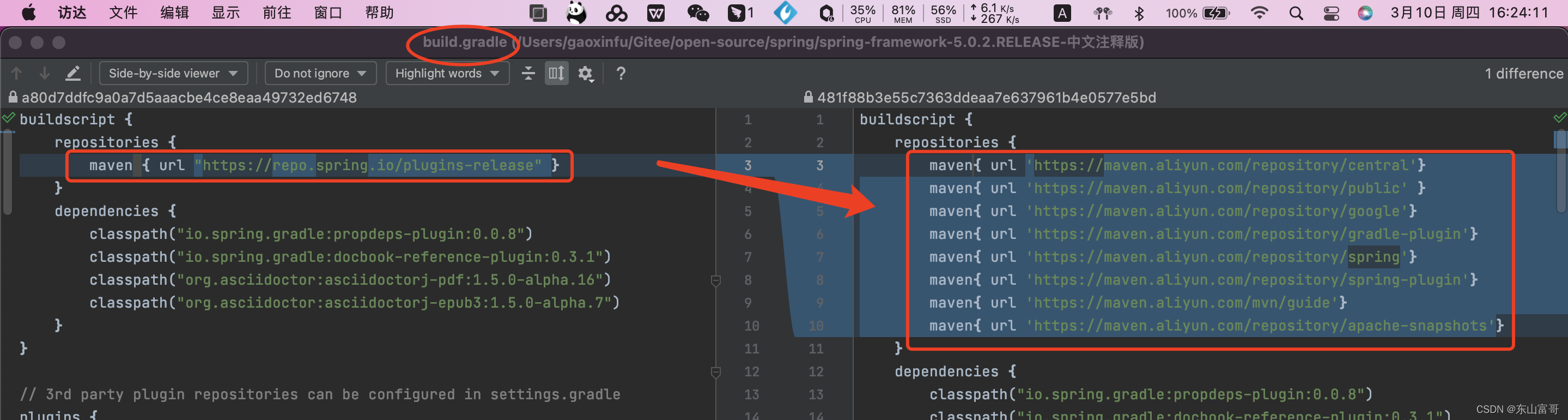The height and width of the screenshot is (420, 1568).
Task: Click left pane green checkmark inspection icon
Action: [x=9, y=118]
